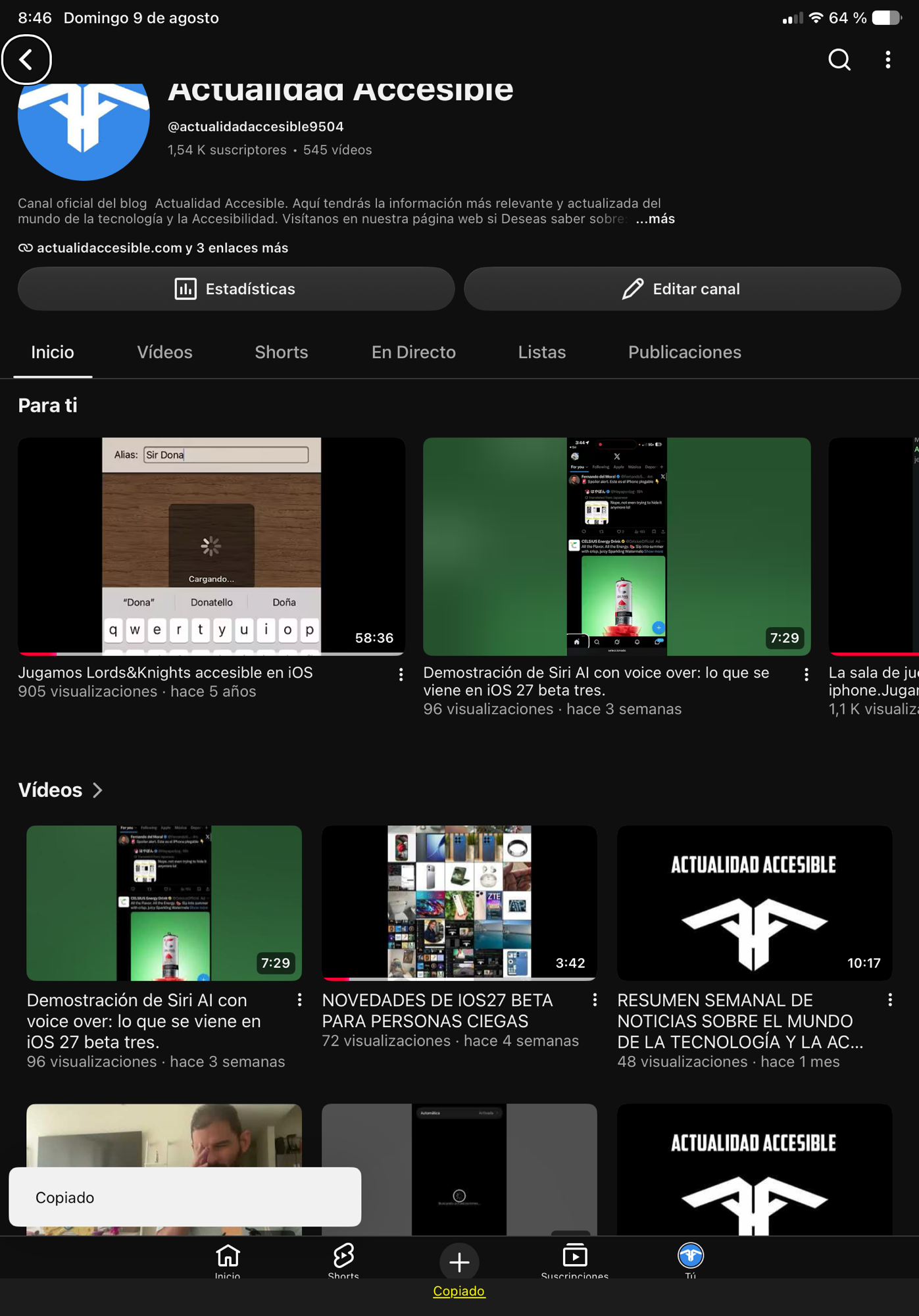This screenshot has width=919, height=1316.
Task: Open La sala de juegos video title
Action: tap(874, 681)
